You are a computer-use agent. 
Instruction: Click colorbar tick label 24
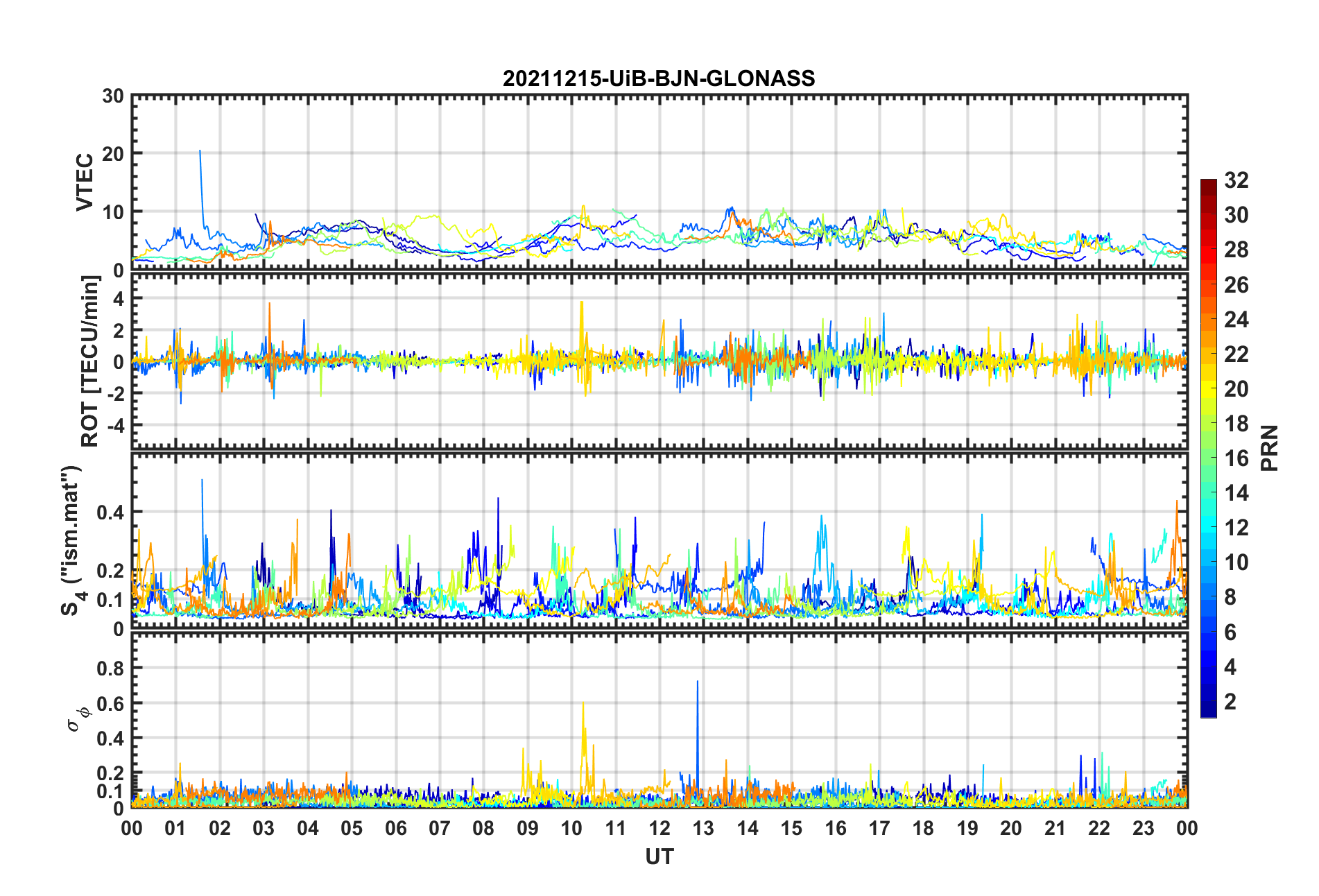(x=1236, y=319)
